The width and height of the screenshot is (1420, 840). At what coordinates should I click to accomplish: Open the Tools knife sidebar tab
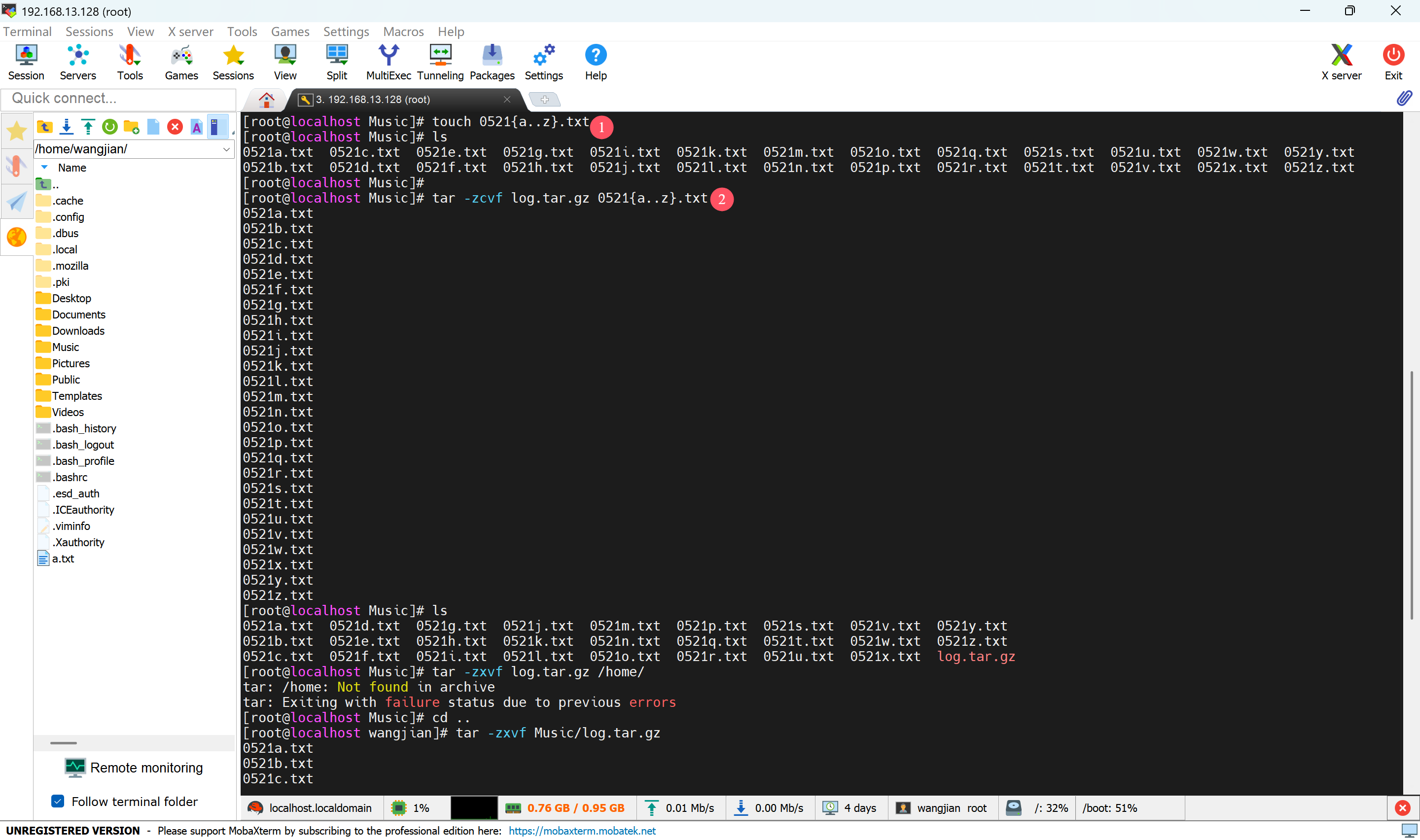pyautogui.click(x=16, y=166)
